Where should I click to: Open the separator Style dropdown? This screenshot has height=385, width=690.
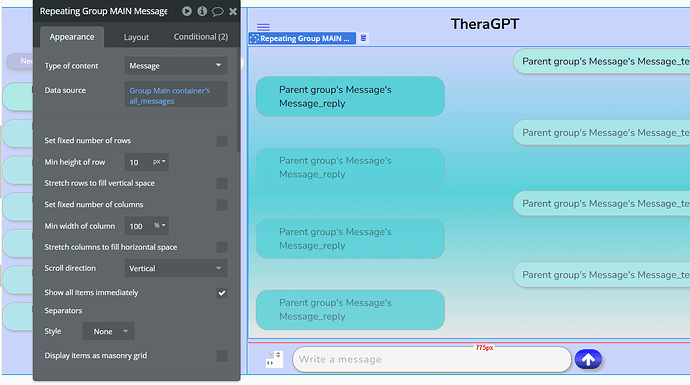click(108, 331)
